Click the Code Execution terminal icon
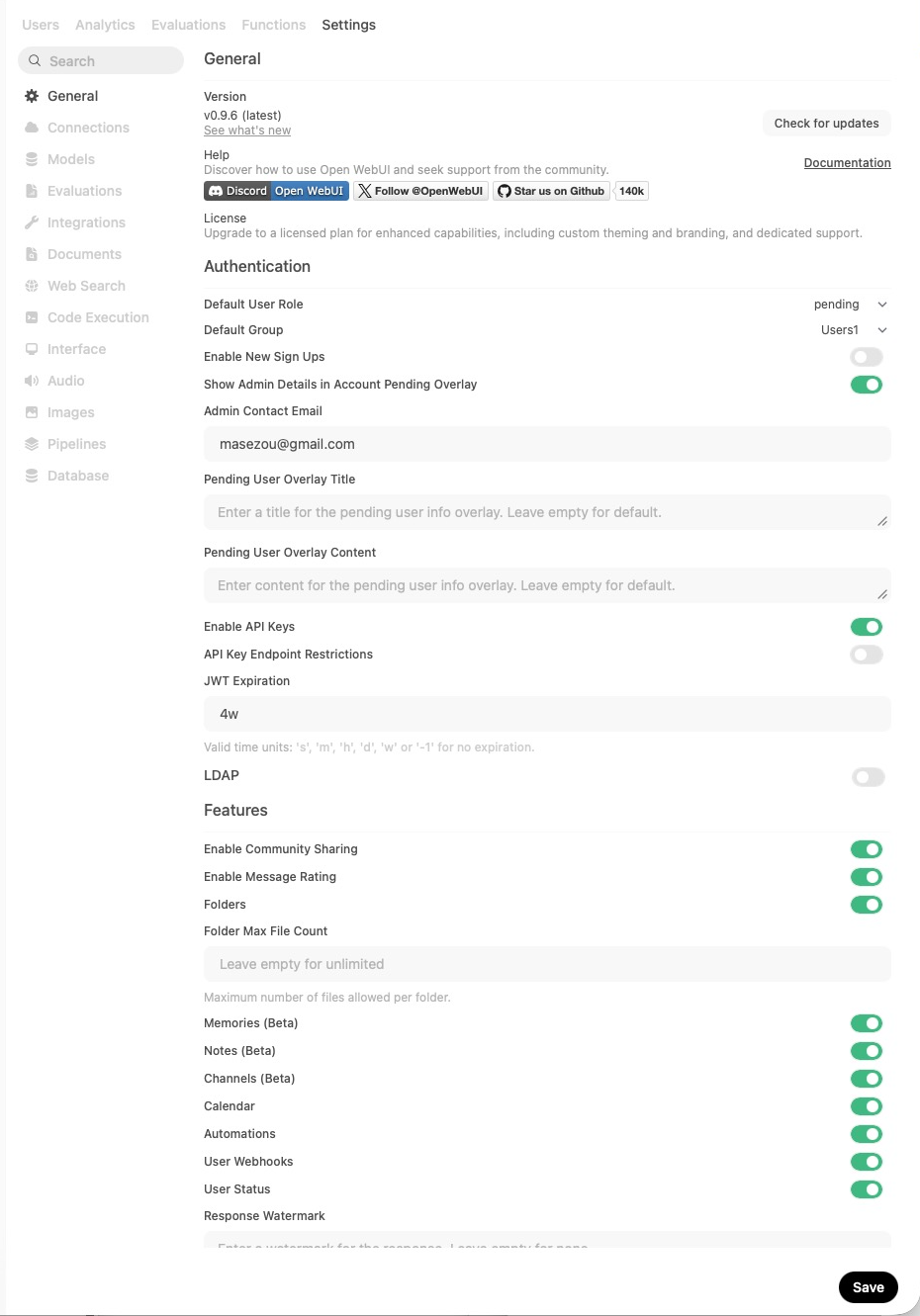The width and height of the screenshot is (920, 1316). [x=32, y=317]
